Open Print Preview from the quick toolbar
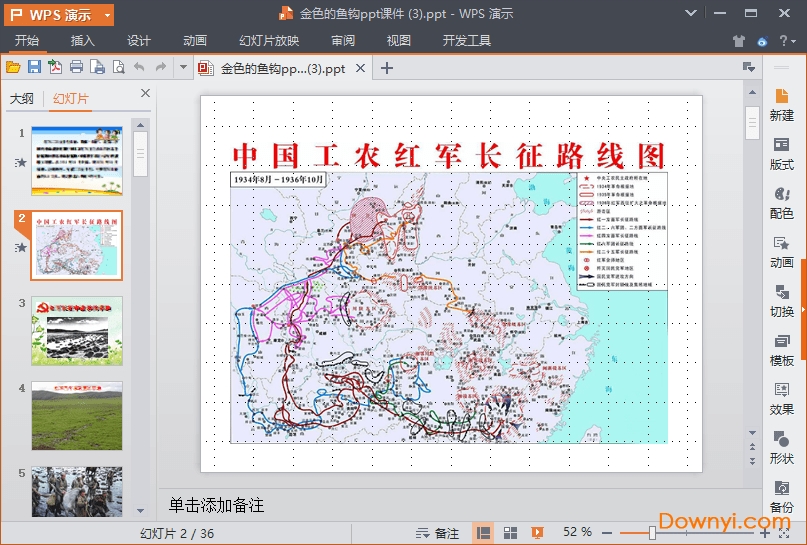The height and width of the screenshot is (545, 807). point(118,67)
